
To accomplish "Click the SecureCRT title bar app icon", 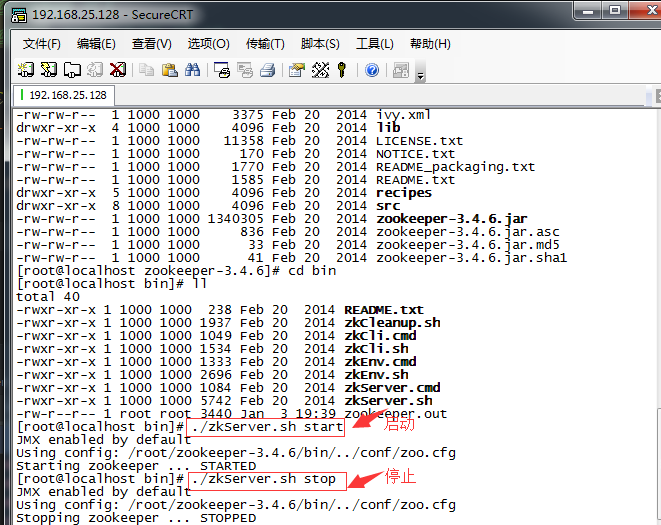I will (19, 15).
